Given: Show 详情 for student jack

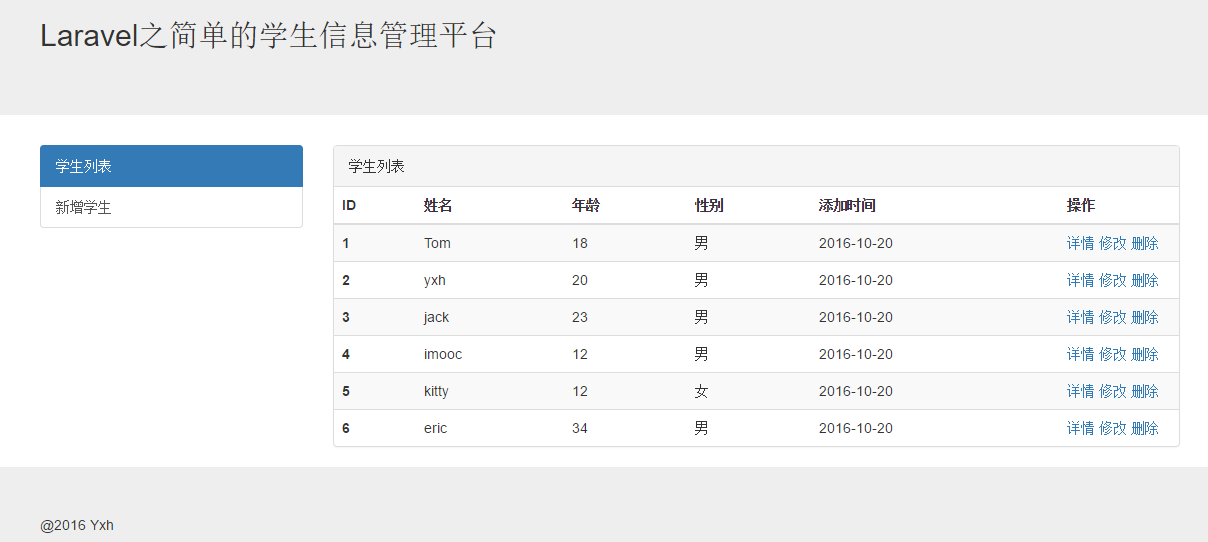Looking at the screenshot, I should [x=1080, y=317].
